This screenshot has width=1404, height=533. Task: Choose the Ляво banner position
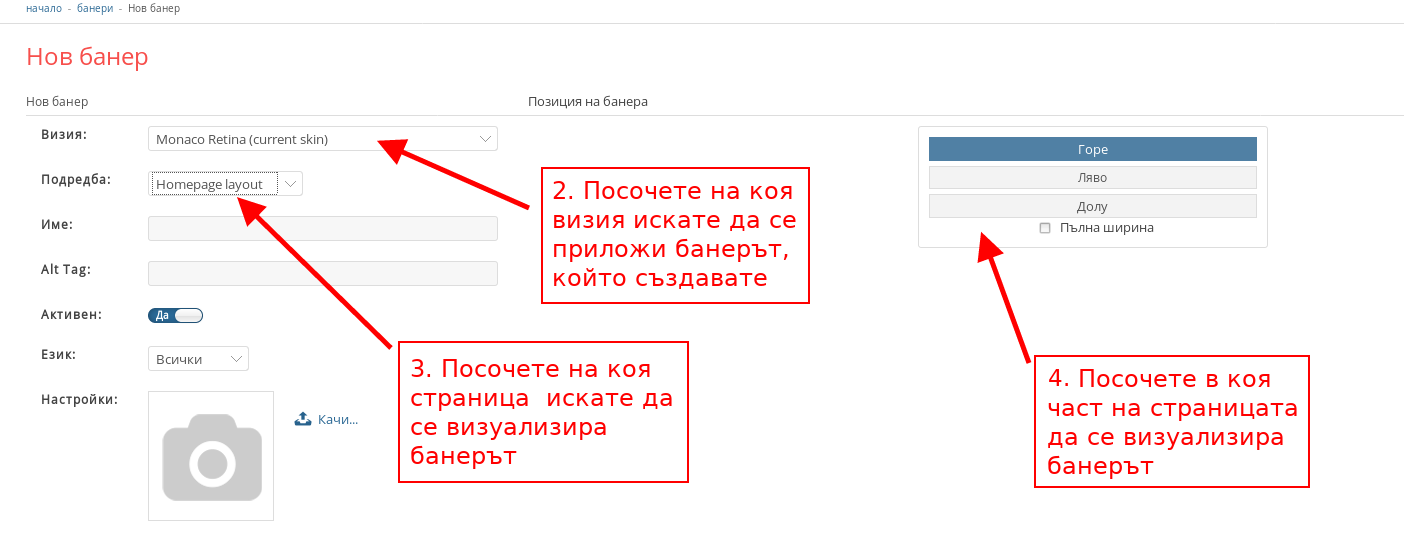coord(1092,178)
